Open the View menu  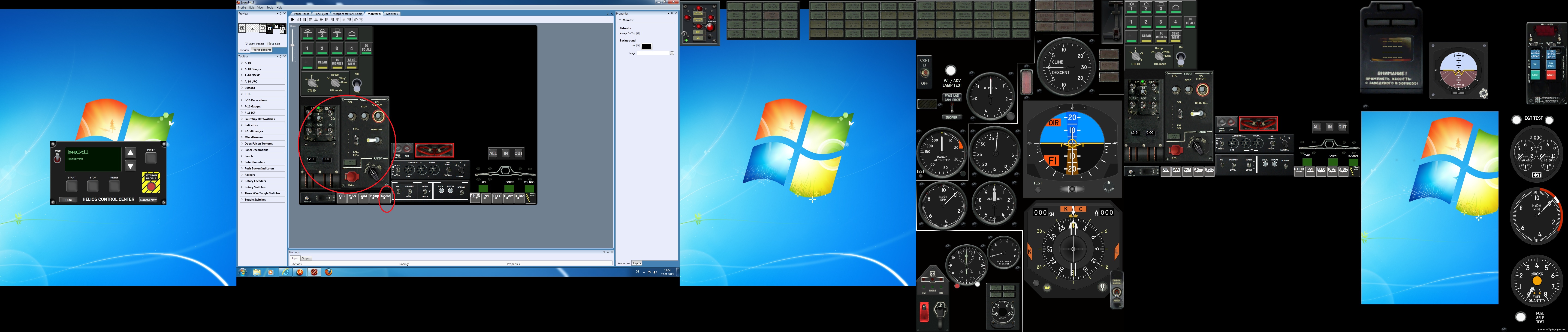(x=260, y=7)
